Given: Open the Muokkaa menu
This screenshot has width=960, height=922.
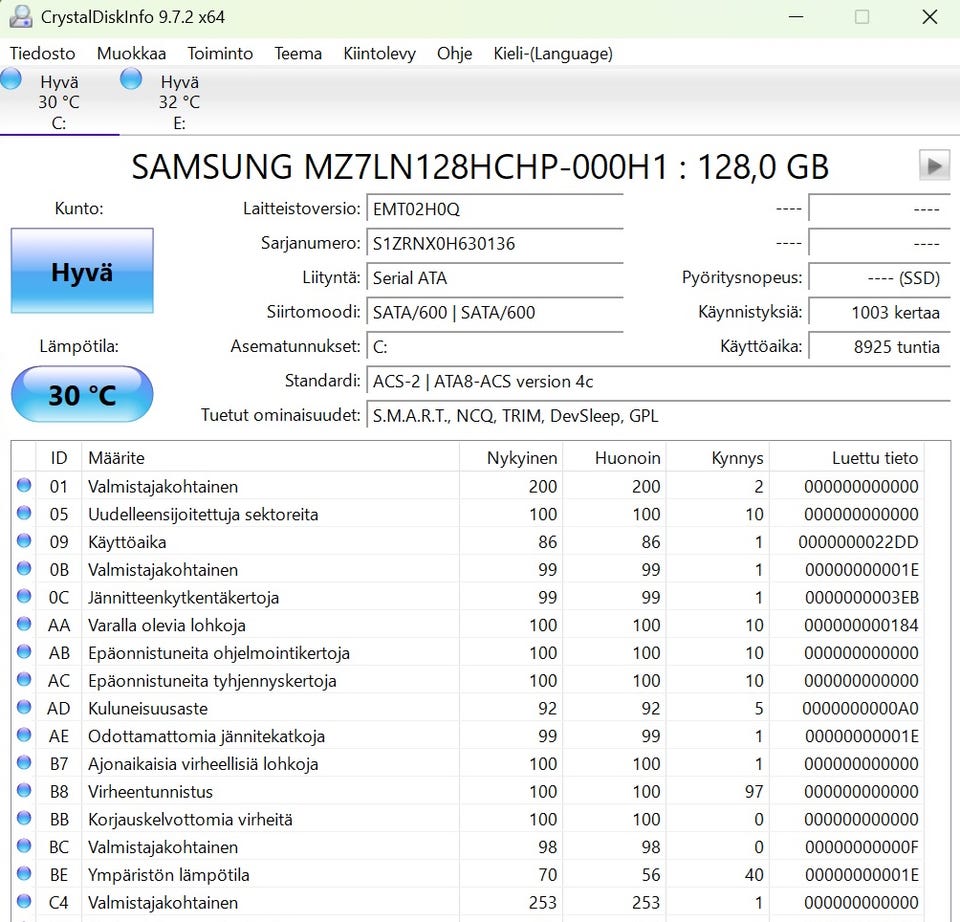Looking at the screenshot, I should point(131,53).
